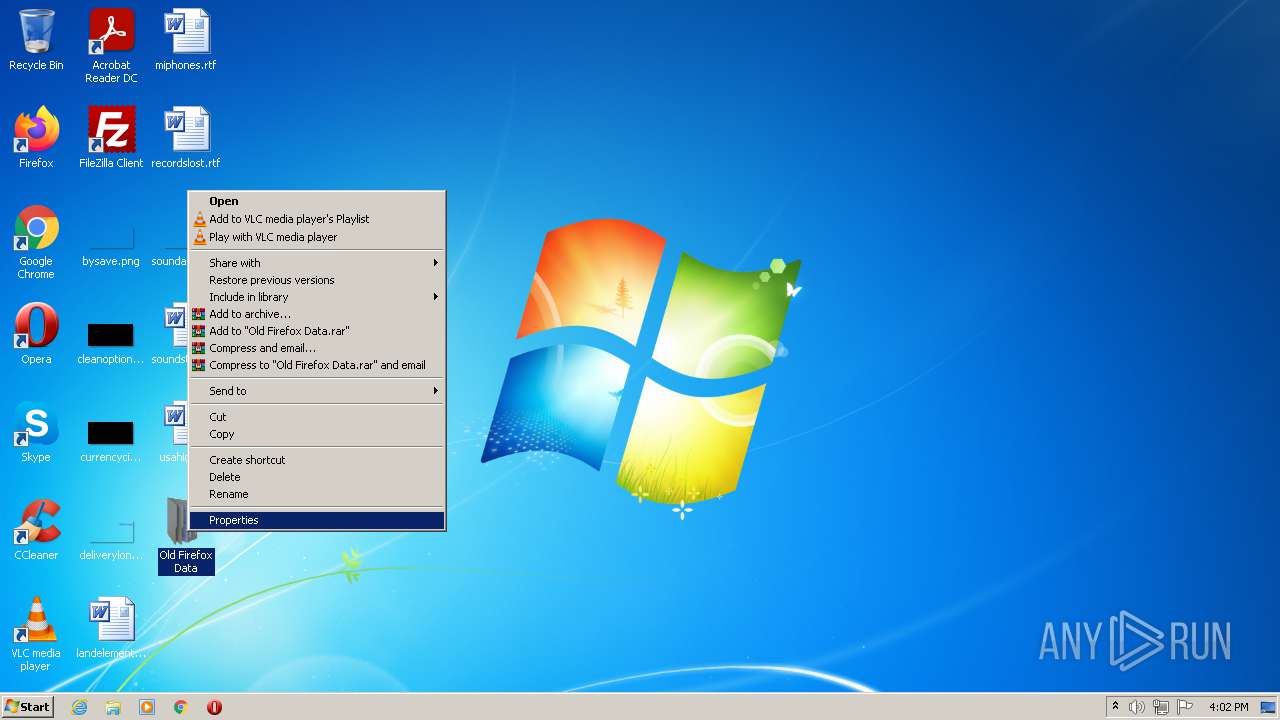Select the landelement document icon
This screenshot has width=1280, height=720.
[x=111, y=628]
